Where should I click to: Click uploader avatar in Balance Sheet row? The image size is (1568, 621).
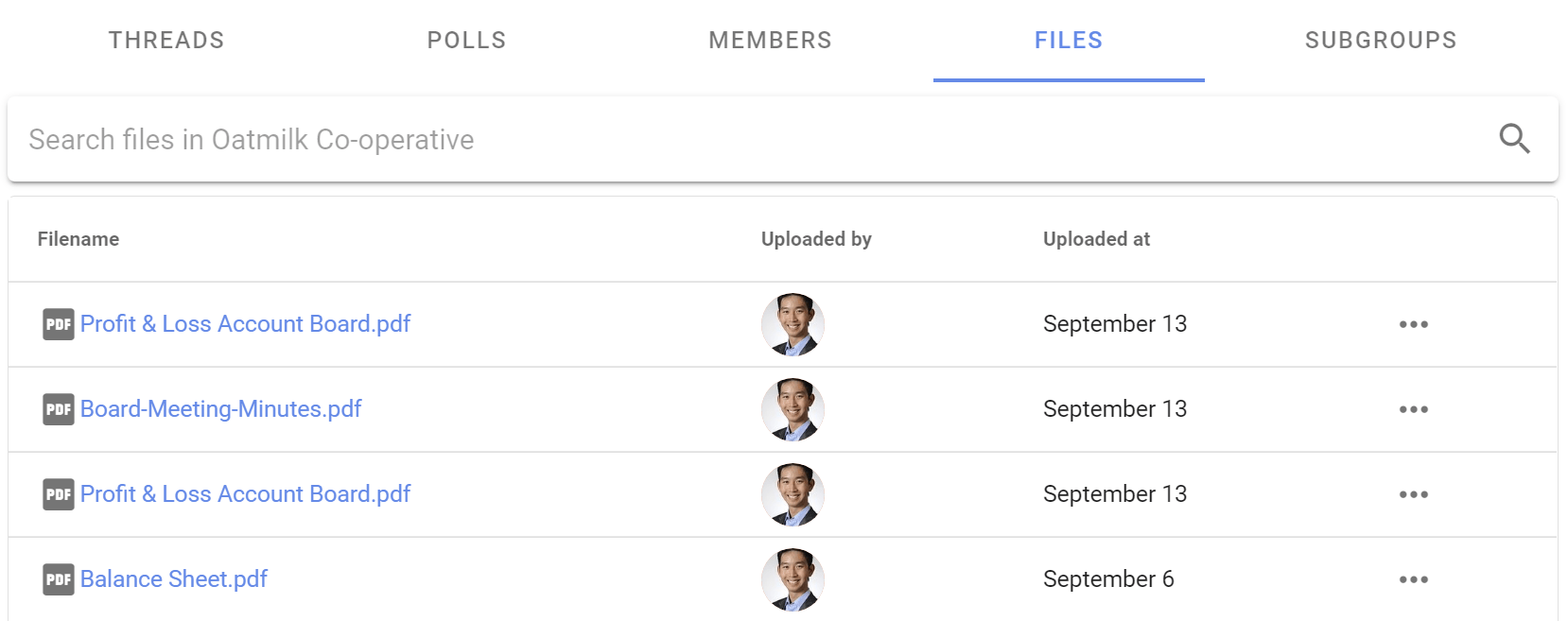pyautogui.click(x=793, y=579)
